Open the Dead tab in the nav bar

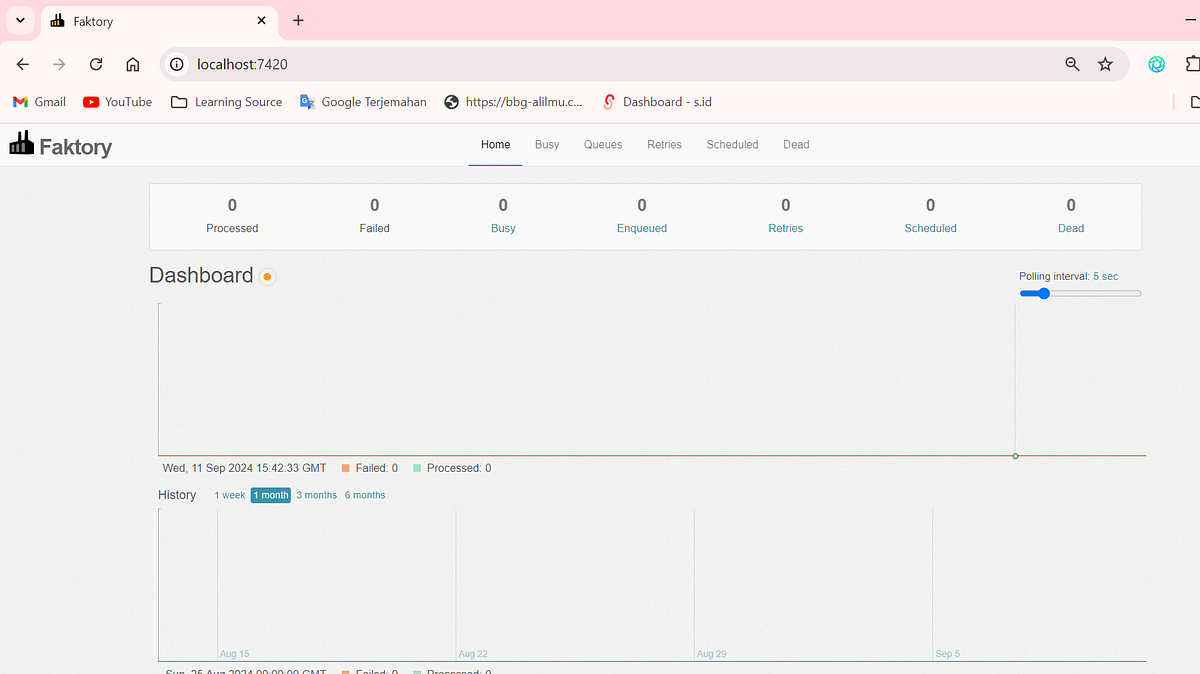tap(796, 145)
